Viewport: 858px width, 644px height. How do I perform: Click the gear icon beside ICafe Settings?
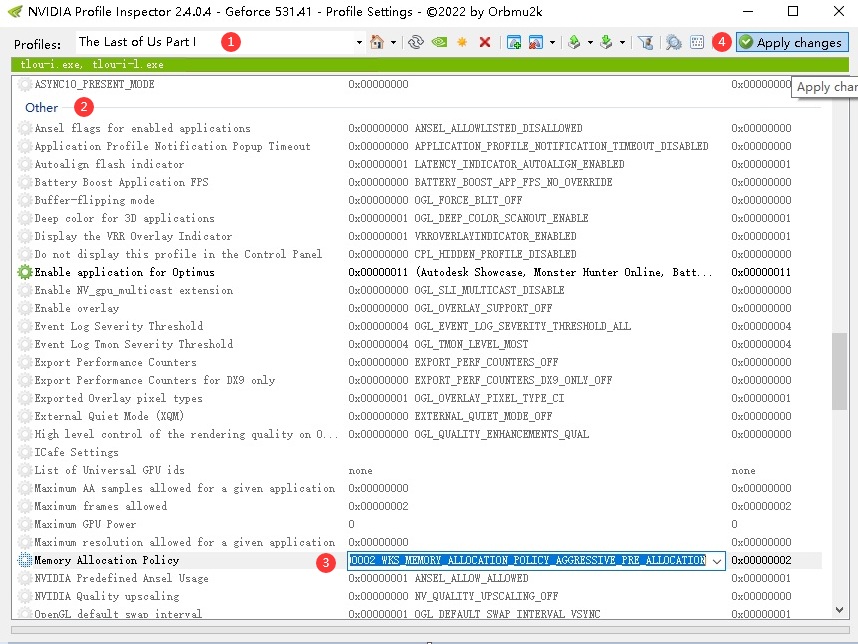tap(25, 452)
